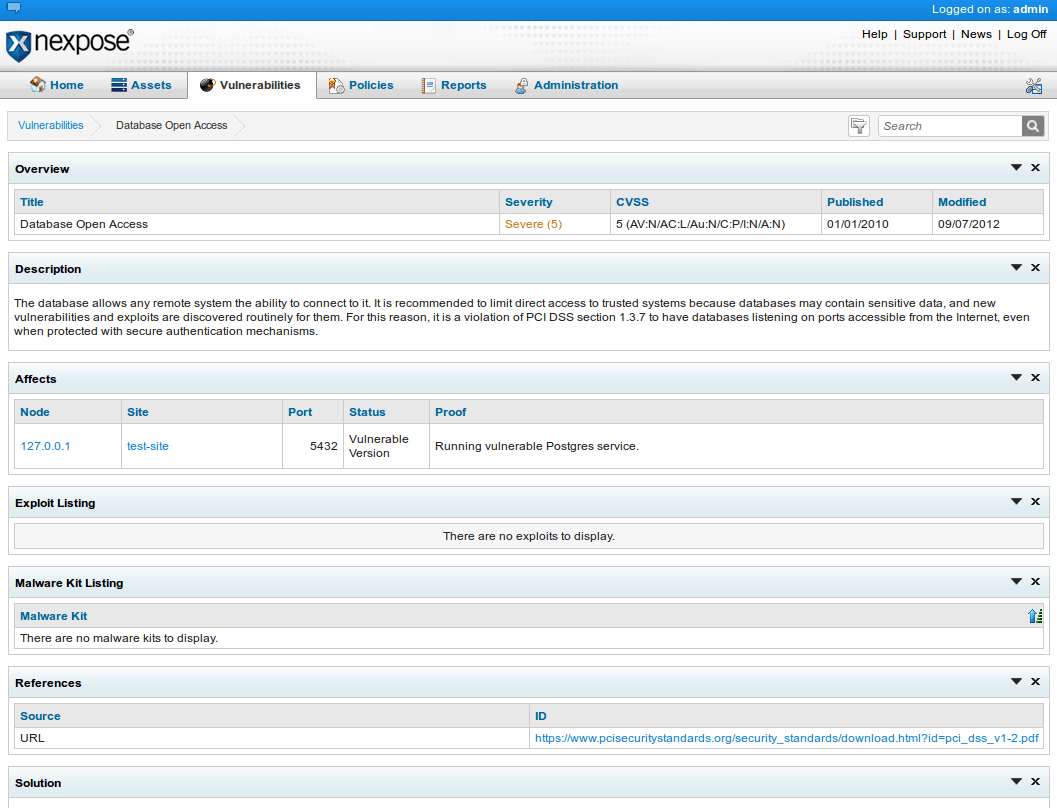Collapse the Overview panel
1057x808 pixels.
[x=1016, y=168]
